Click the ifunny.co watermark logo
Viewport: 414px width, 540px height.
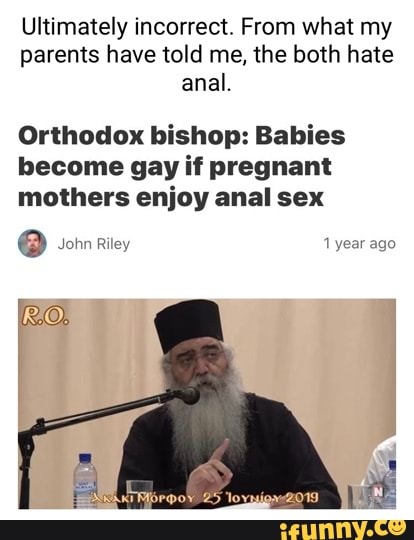(342, 530)
